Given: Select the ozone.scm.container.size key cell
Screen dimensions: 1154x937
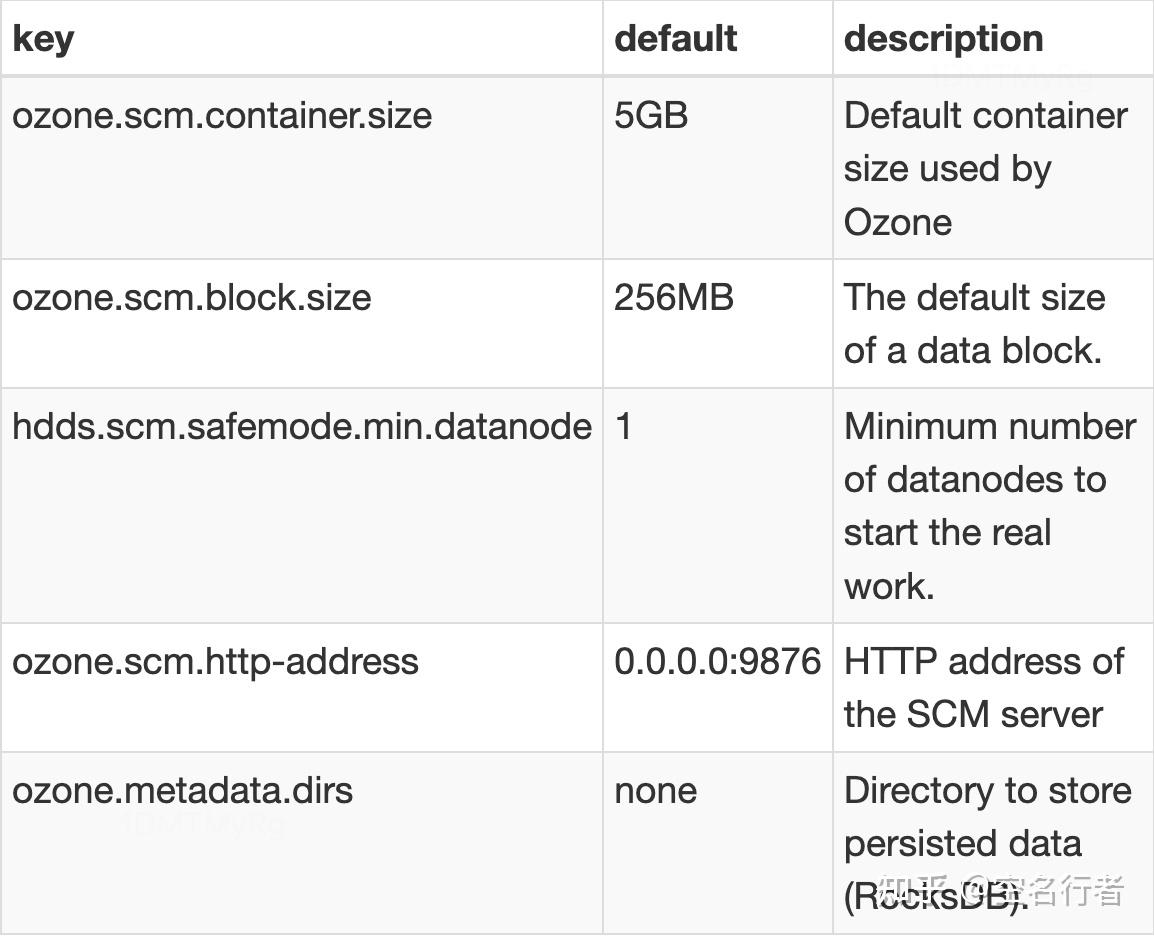Looking at the screenshot, I should [222, 116].
